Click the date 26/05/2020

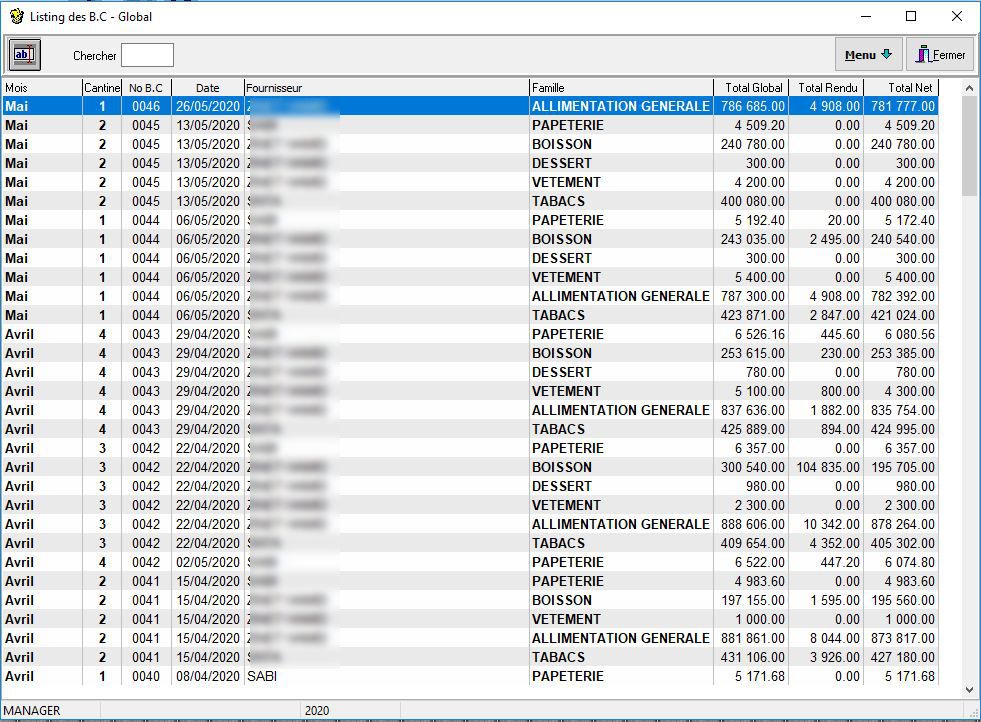point(208,106)
